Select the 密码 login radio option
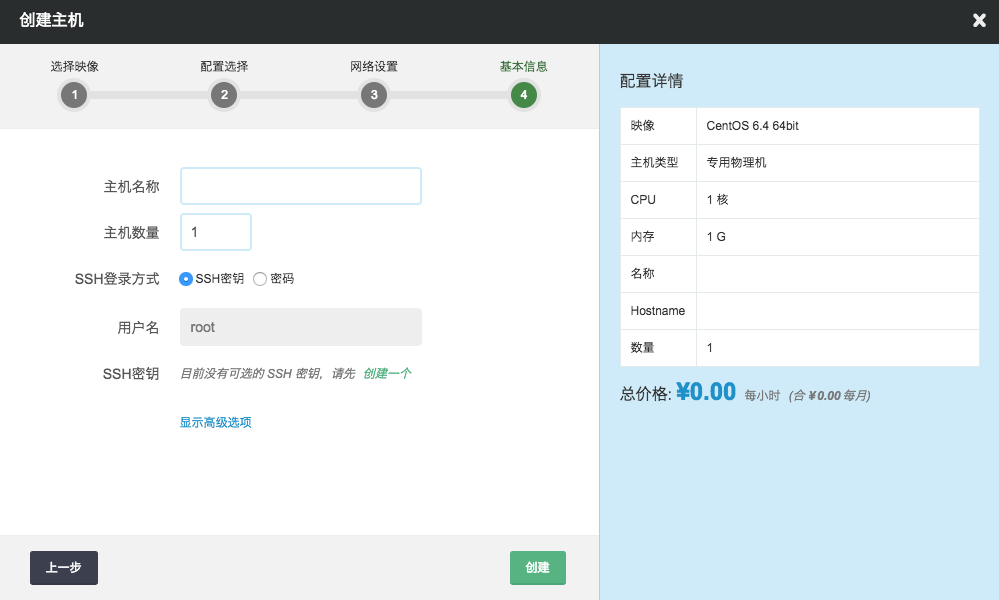999x600 pixels. 260,279
